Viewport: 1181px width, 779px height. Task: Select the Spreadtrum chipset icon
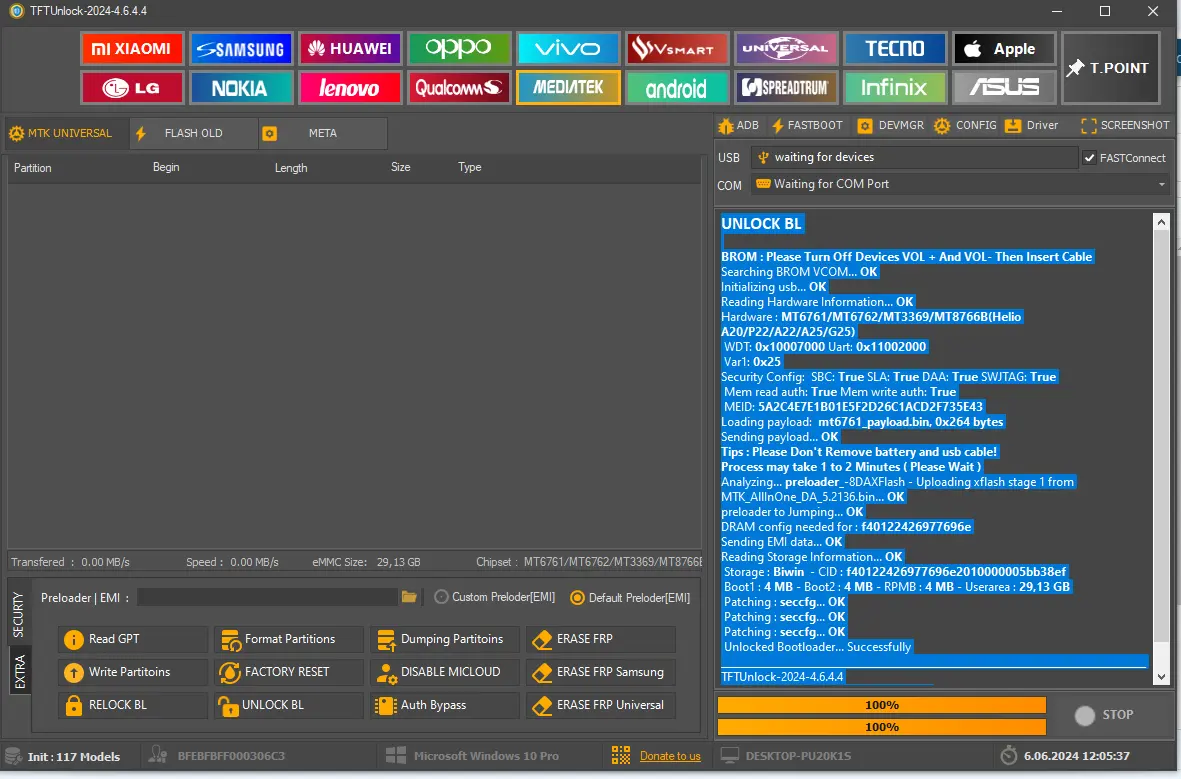click(786, 88)
